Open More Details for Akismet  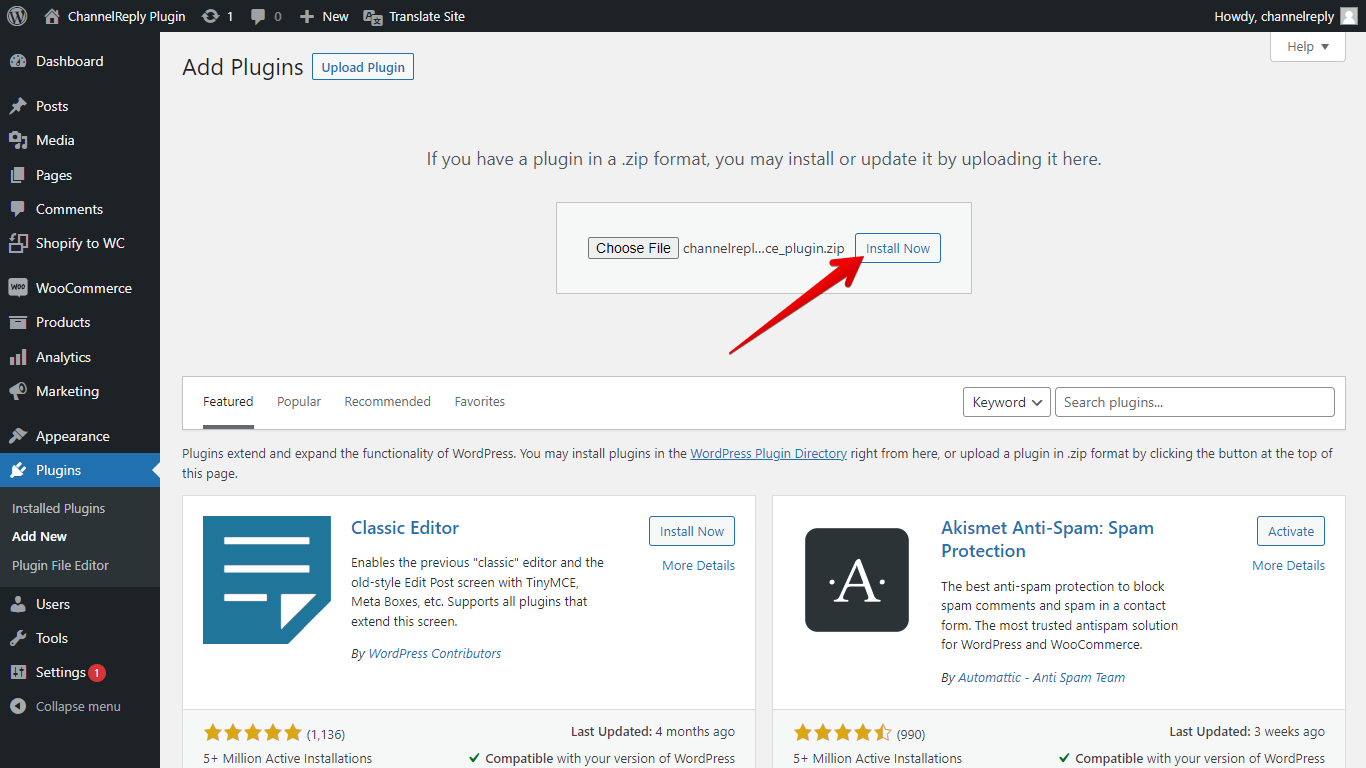[1288, 565]
